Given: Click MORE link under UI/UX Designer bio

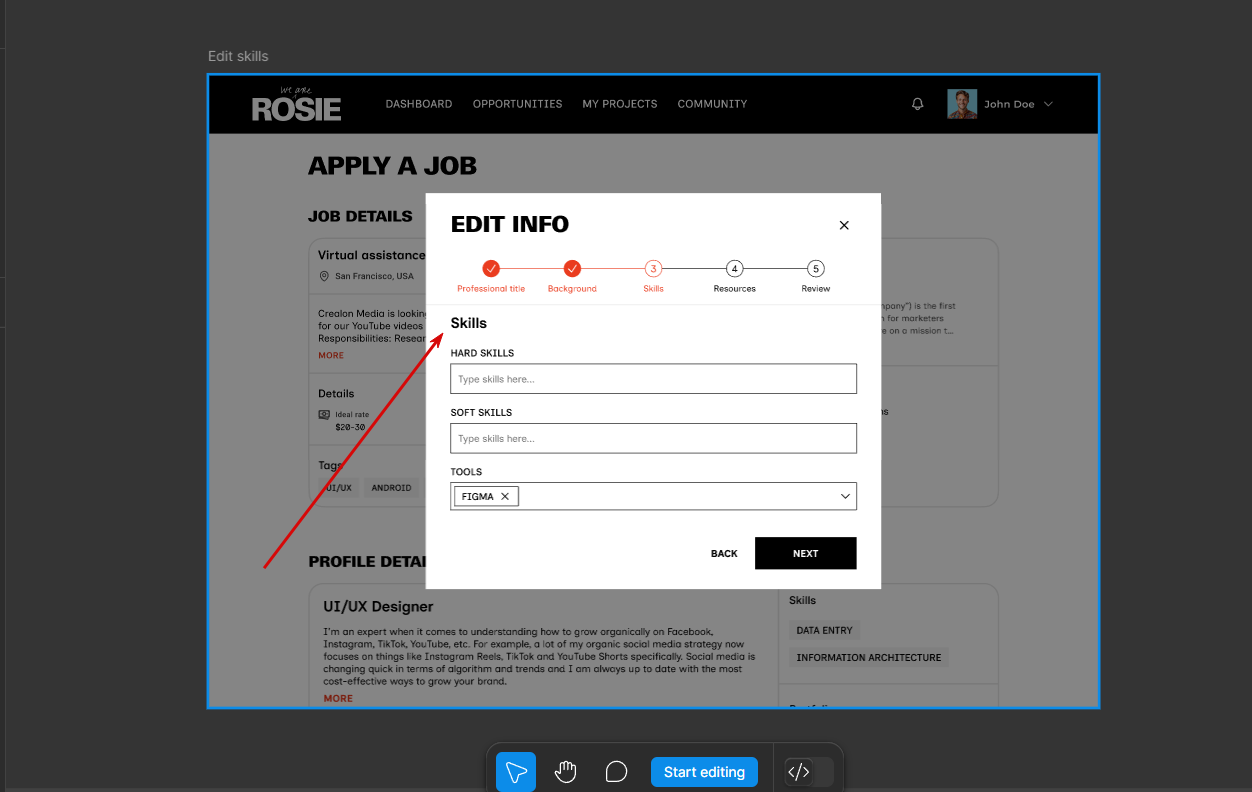Looking at the screenshot, I should (x=338, y=698).
